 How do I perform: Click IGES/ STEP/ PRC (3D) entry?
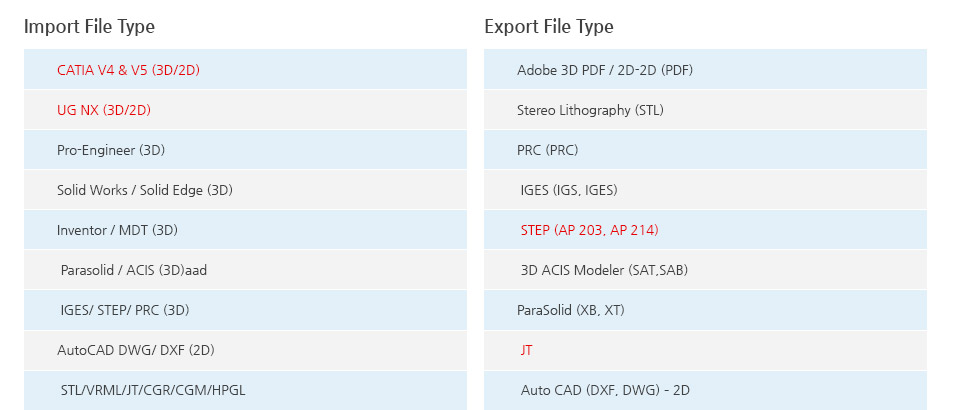124,310
